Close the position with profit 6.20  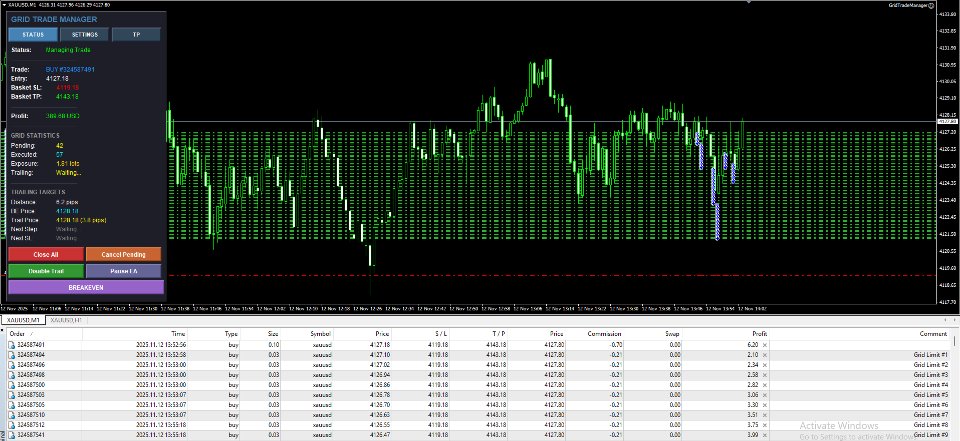coord(765,345)
